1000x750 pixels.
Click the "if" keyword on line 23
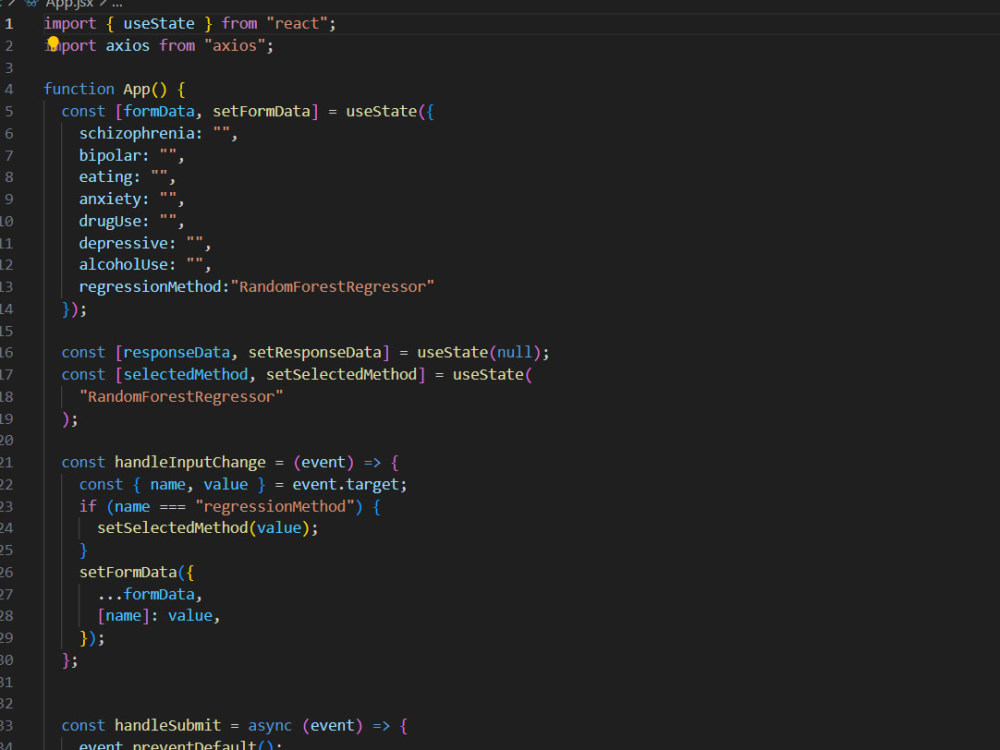[x=87, y=506]
